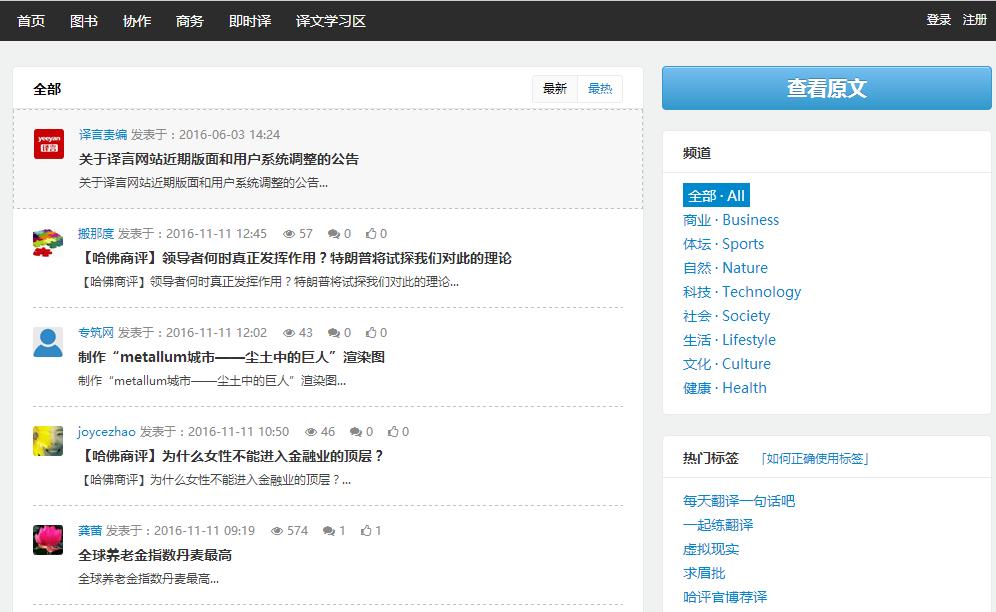Screen dimensions: 996x612
Task: Select the highlighted 全部·All channel
Action: (715, 195)
